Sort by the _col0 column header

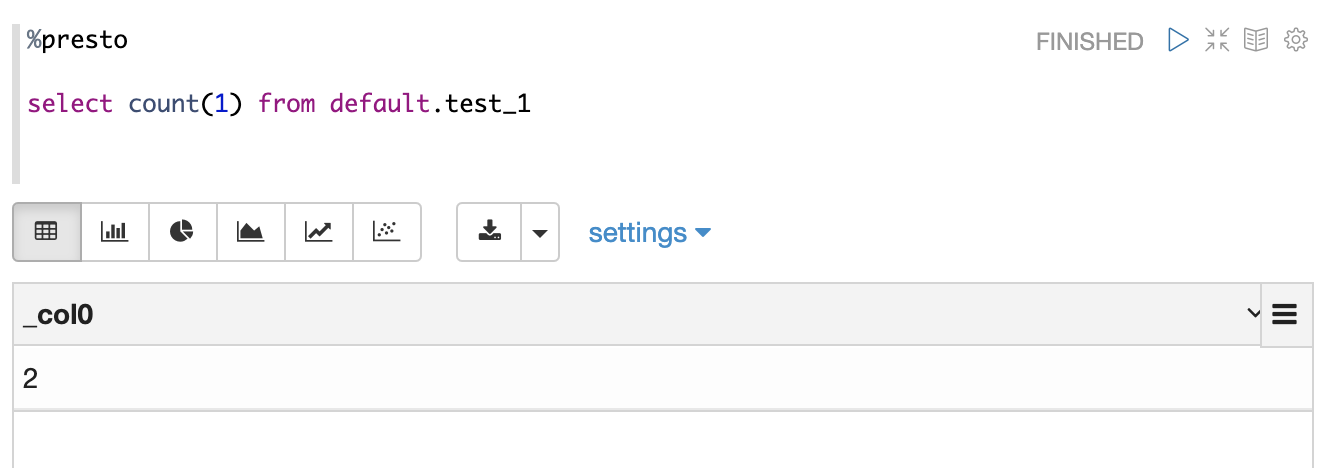[58, 315]
